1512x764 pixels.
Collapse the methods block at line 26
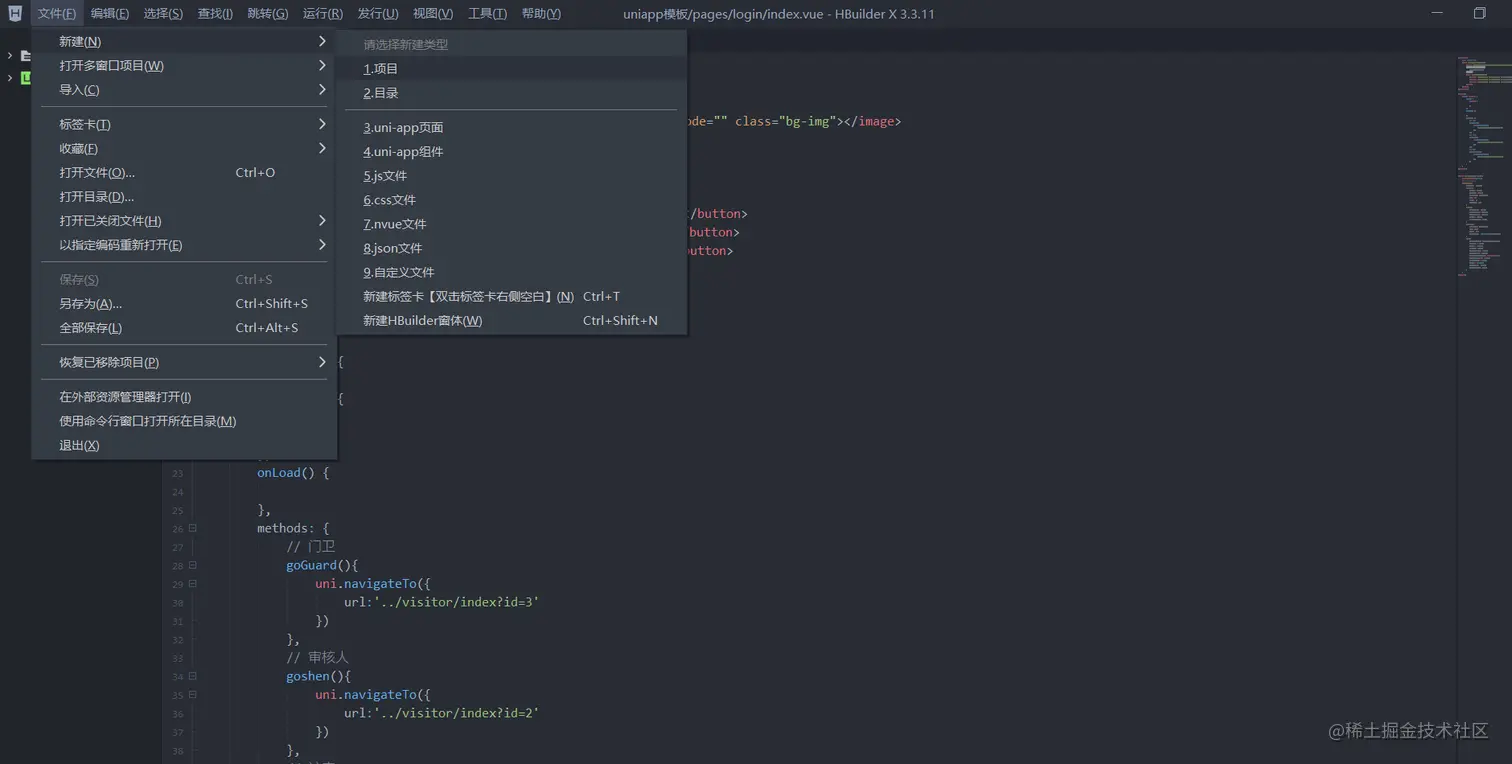coord(193,528)
